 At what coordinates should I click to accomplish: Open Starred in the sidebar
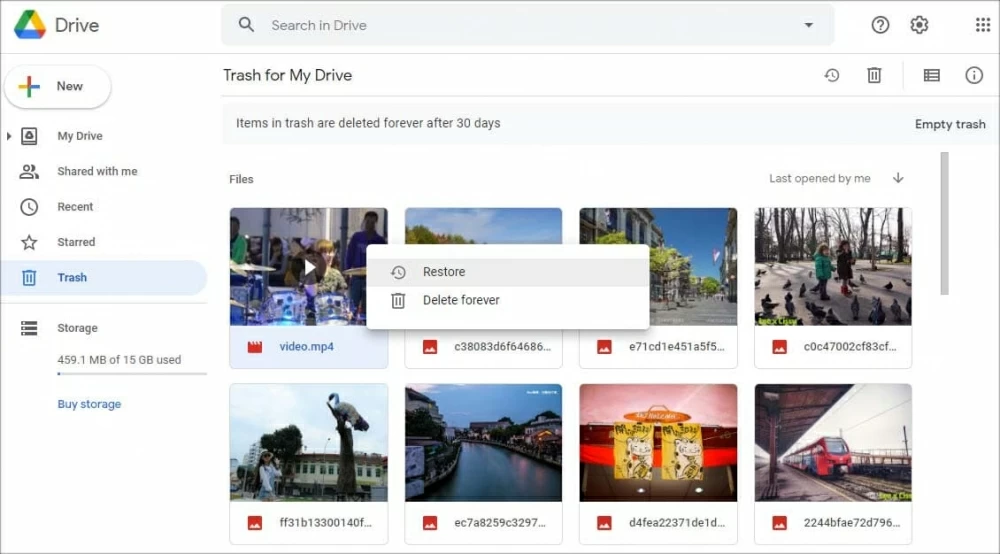[x=76, y=242]
